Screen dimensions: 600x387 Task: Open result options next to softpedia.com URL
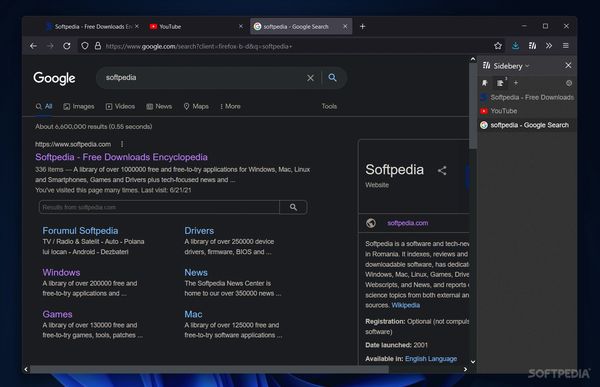click(x=122, y=144)
